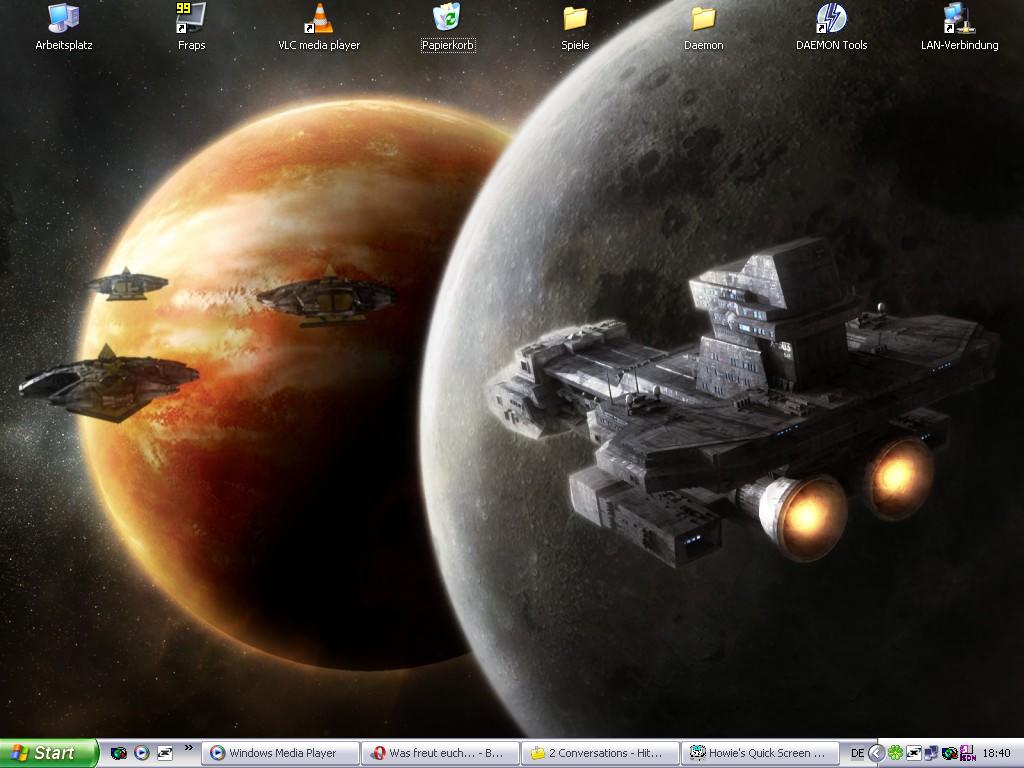Select the Fraps desktop shortcut
Screen dimensions: 1024x768
(191, 27)
